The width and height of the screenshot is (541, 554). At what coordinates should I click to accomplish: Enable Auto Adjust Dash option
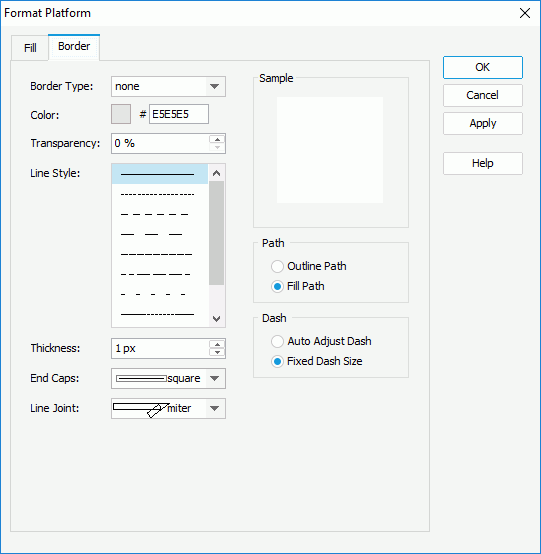pyautogui.click(x=277, y=341)
